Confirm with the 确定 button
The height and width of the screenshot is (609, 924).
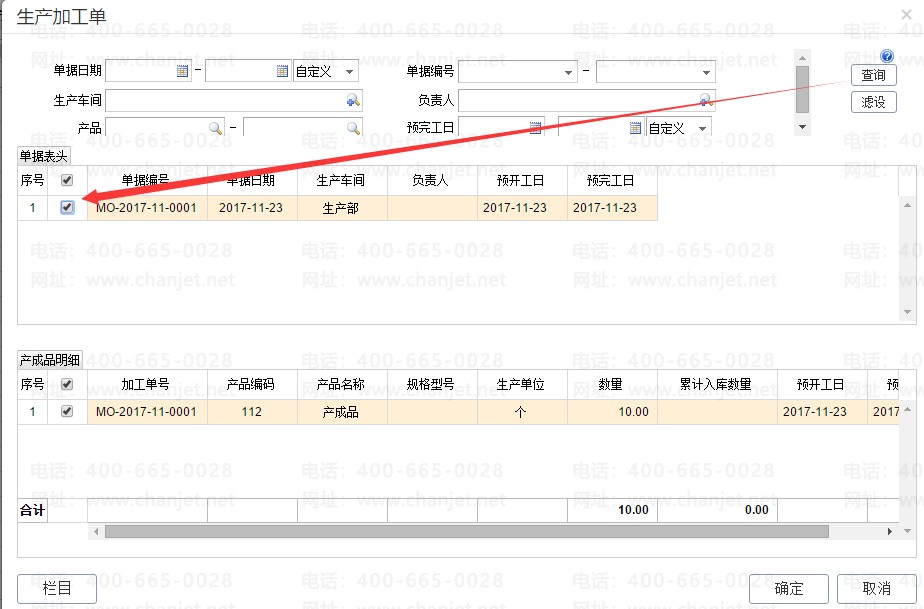coord(788,588)
